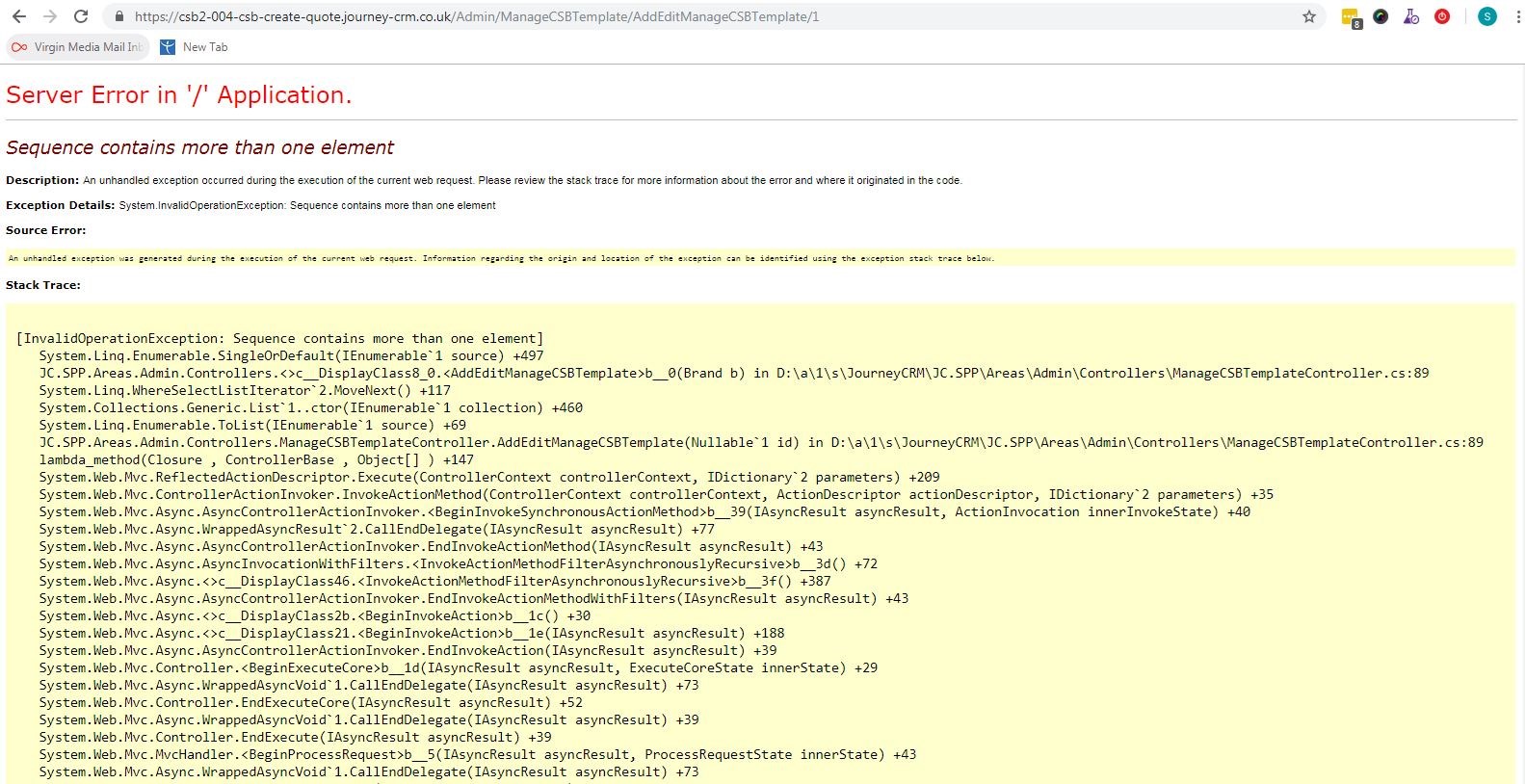Click the 'Enumerable.ToList' stack line
The image size is (1525, 784).
[252, 426]
